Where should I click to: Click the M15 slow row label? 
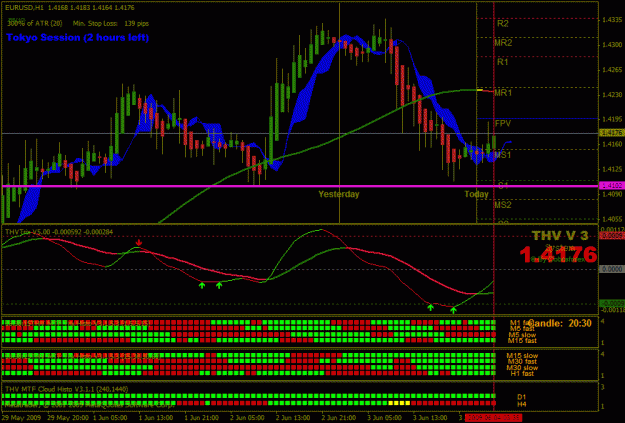[x=522, y=356]
